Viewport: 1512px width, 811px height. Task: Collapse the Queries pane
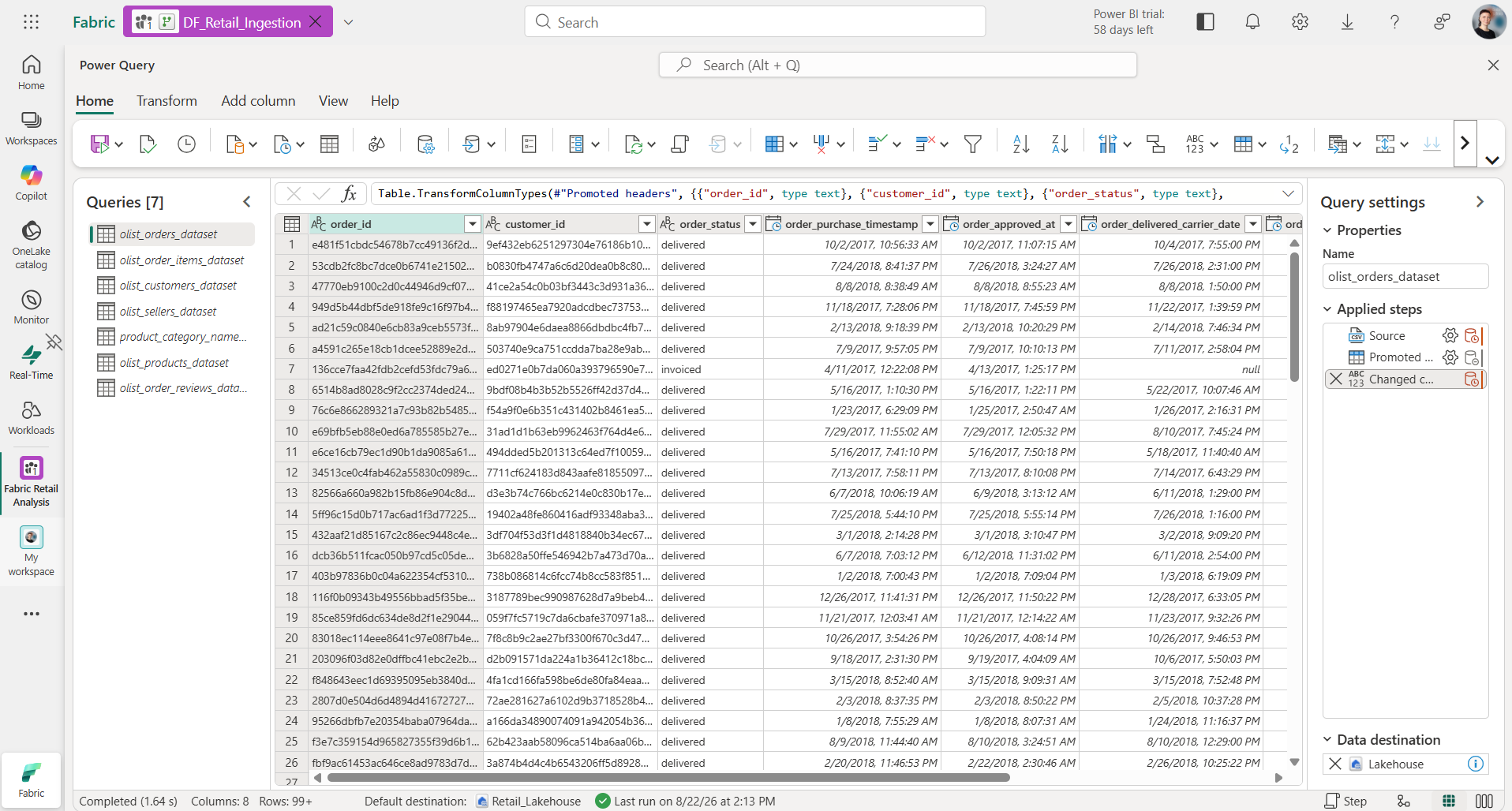247,202
